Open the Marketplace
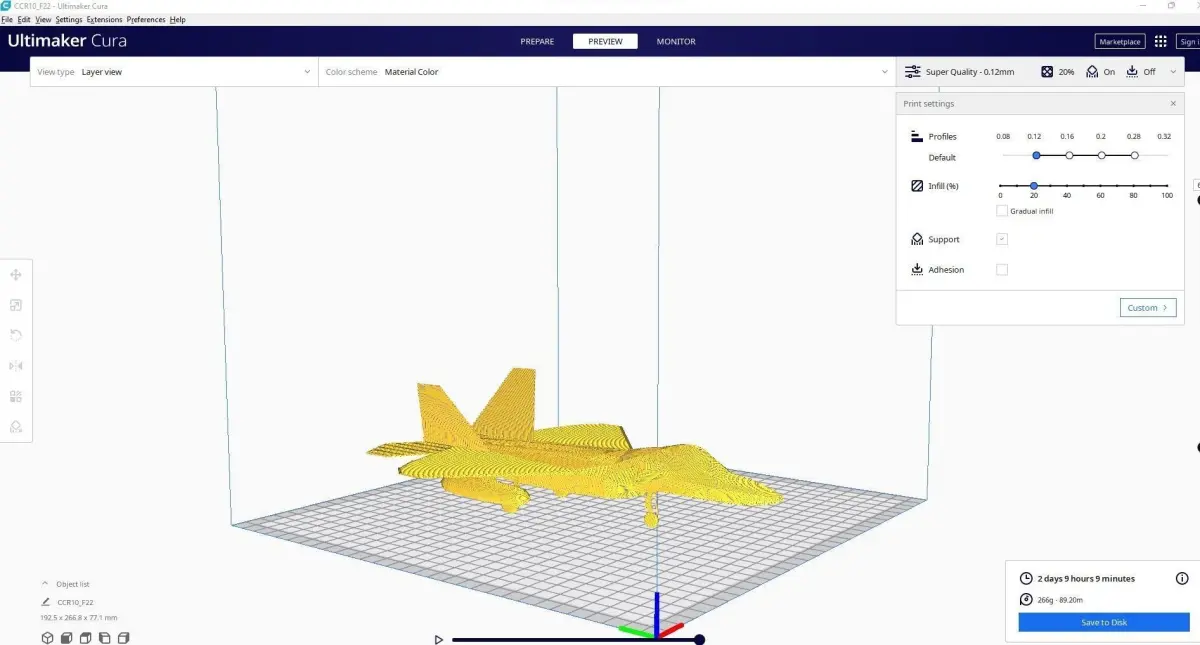1200x645 pixels. (x=1120, y=41)
